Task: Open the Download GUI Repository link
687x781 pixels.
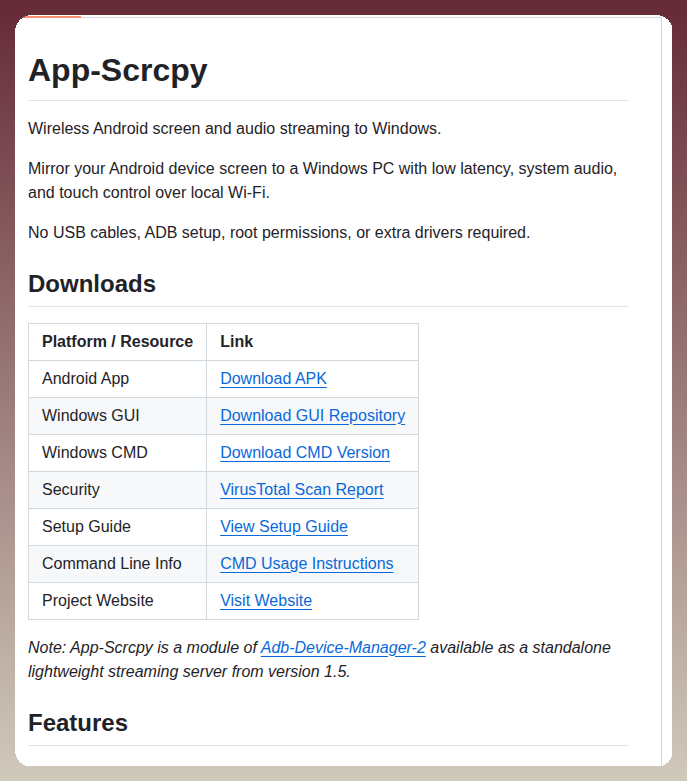Action: 313,415
